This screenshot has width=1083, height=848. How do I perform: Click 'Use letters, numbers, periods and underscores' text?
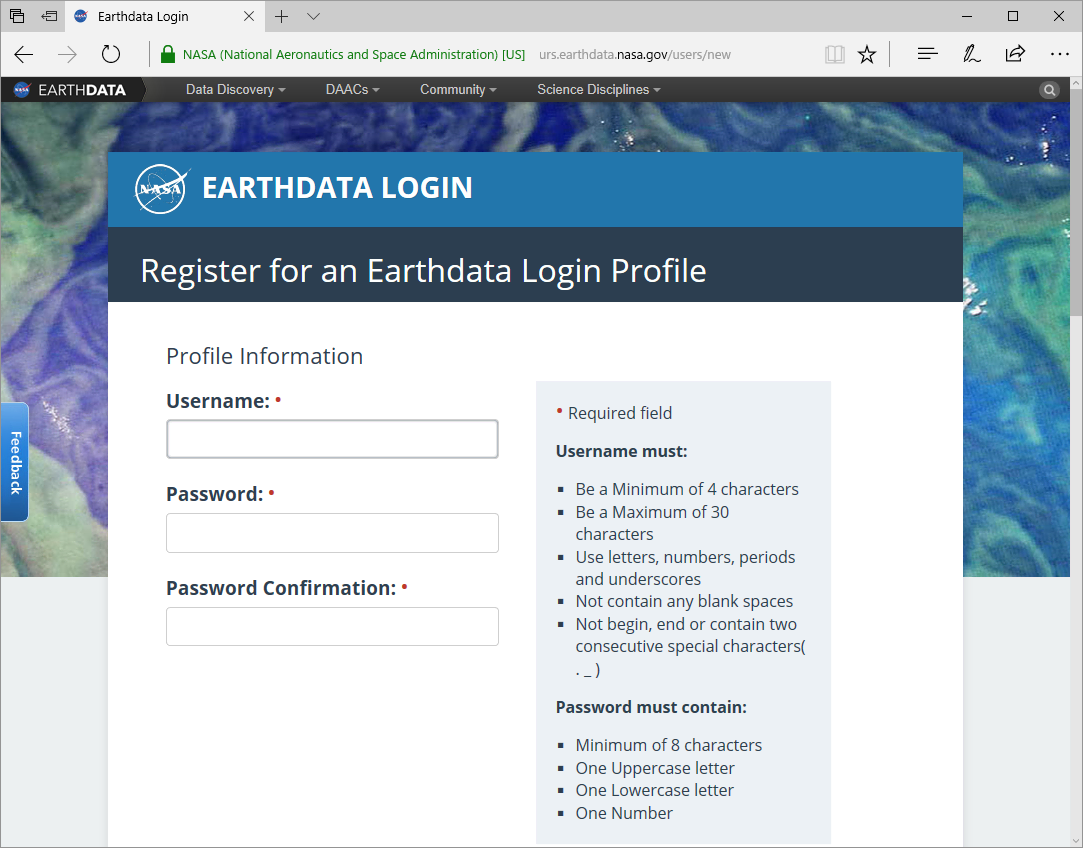point(685,568)
